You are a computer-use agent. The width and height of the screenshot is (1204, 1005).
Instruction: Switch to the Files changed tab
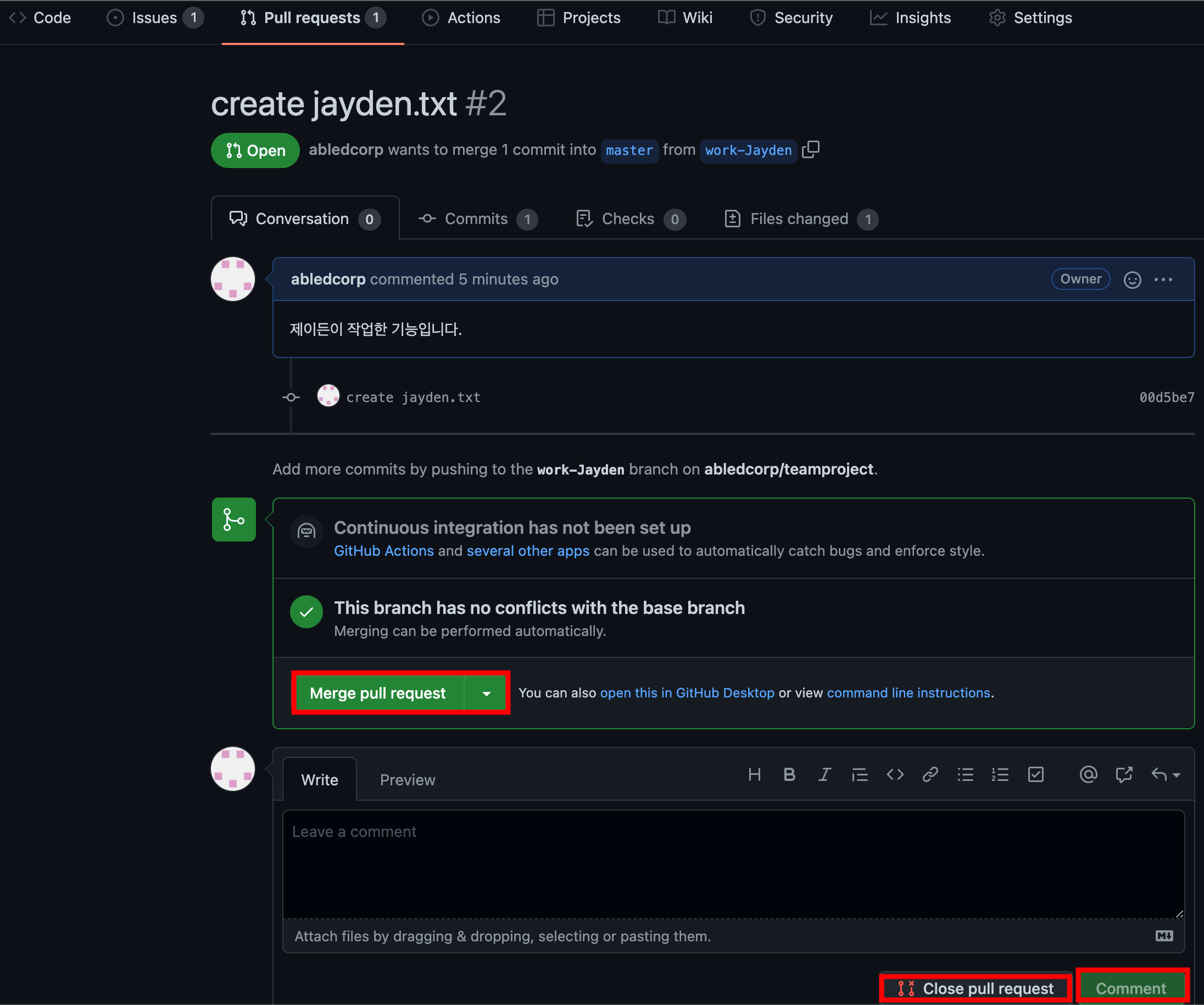[x=800, y=219]
